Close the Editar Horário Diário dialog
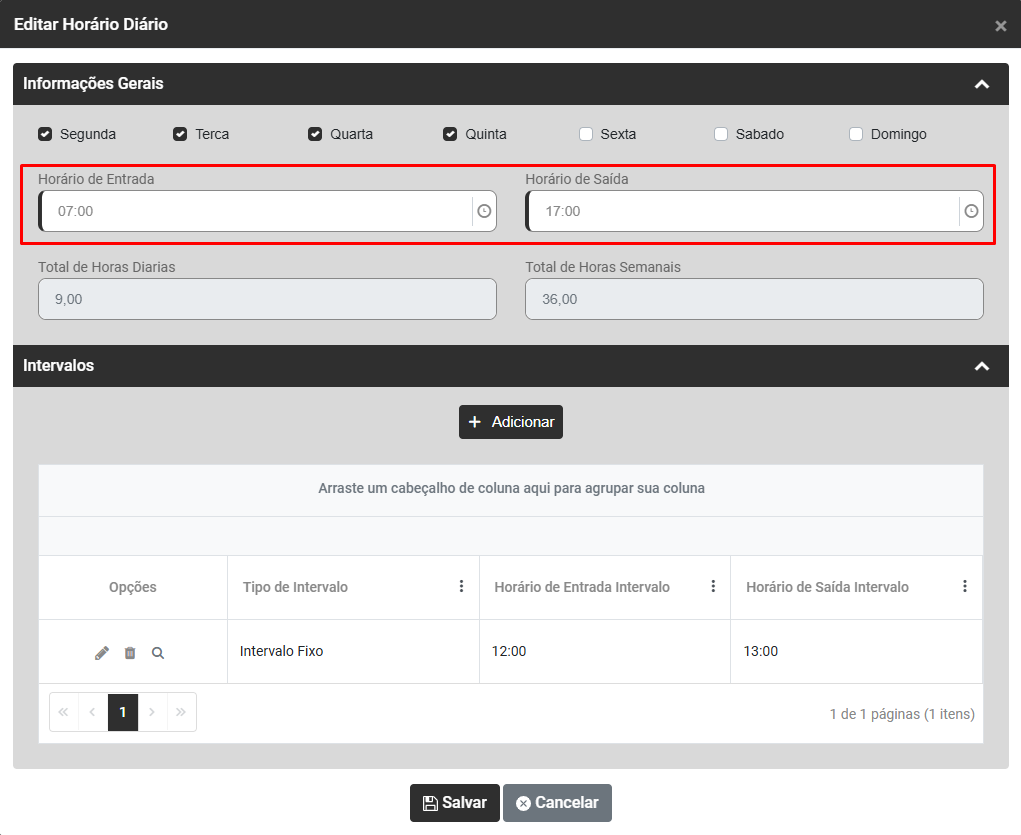 tap(1000, 26)
